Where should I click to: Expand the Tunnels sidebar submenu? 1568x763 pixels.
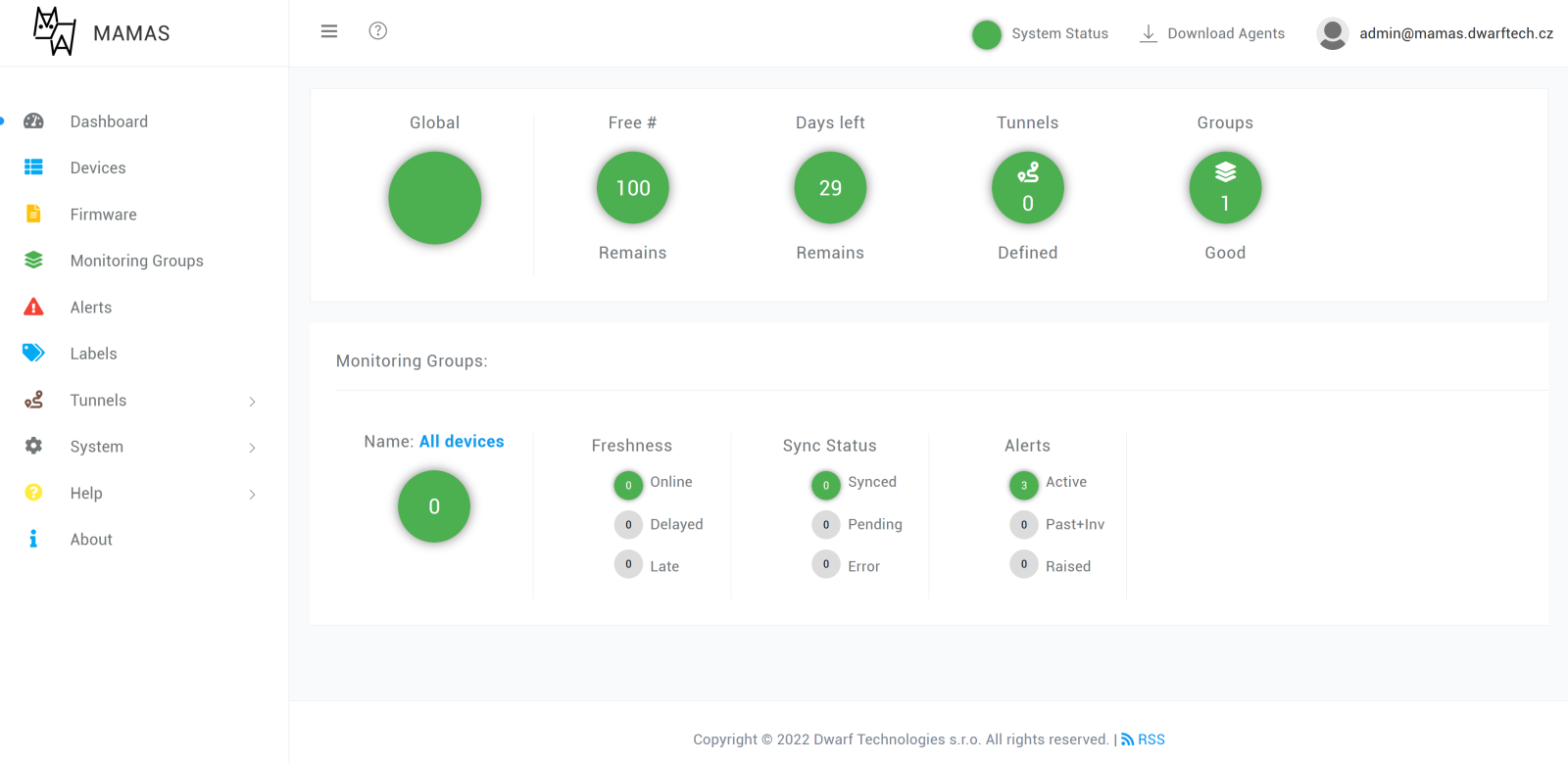[252, 402]
